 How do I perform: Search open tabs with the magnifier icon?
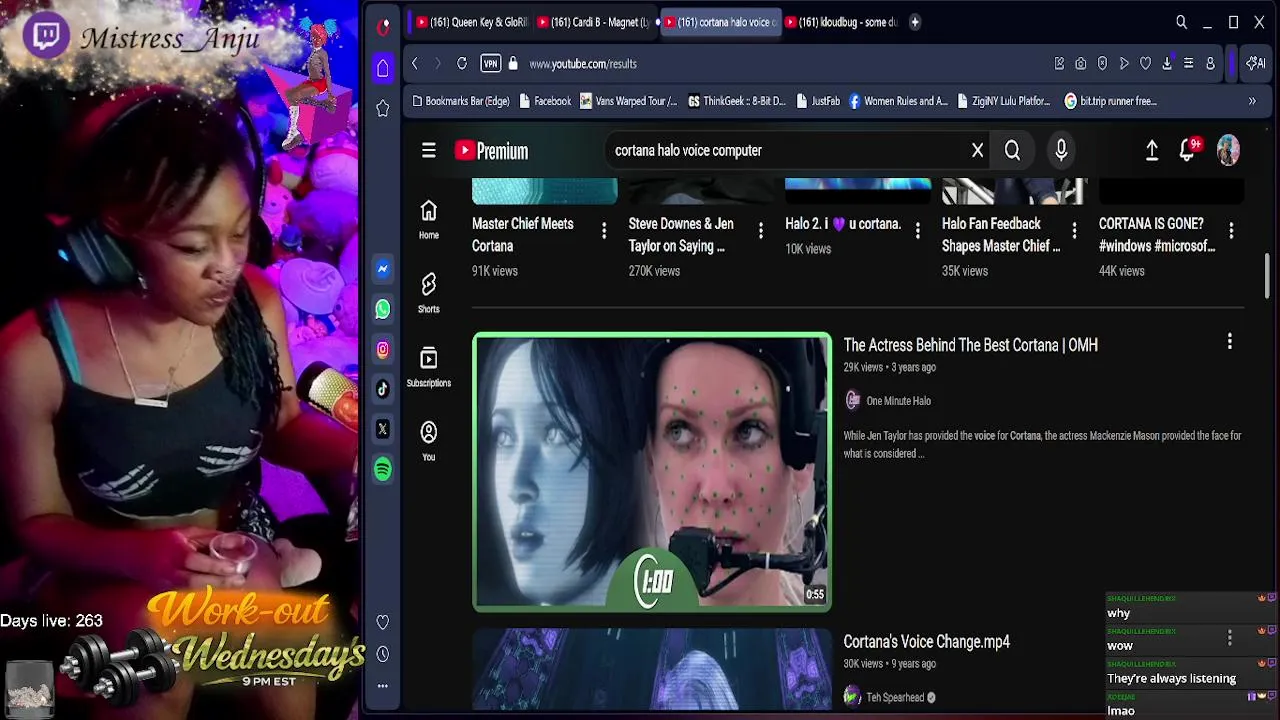click(1181, 22)
